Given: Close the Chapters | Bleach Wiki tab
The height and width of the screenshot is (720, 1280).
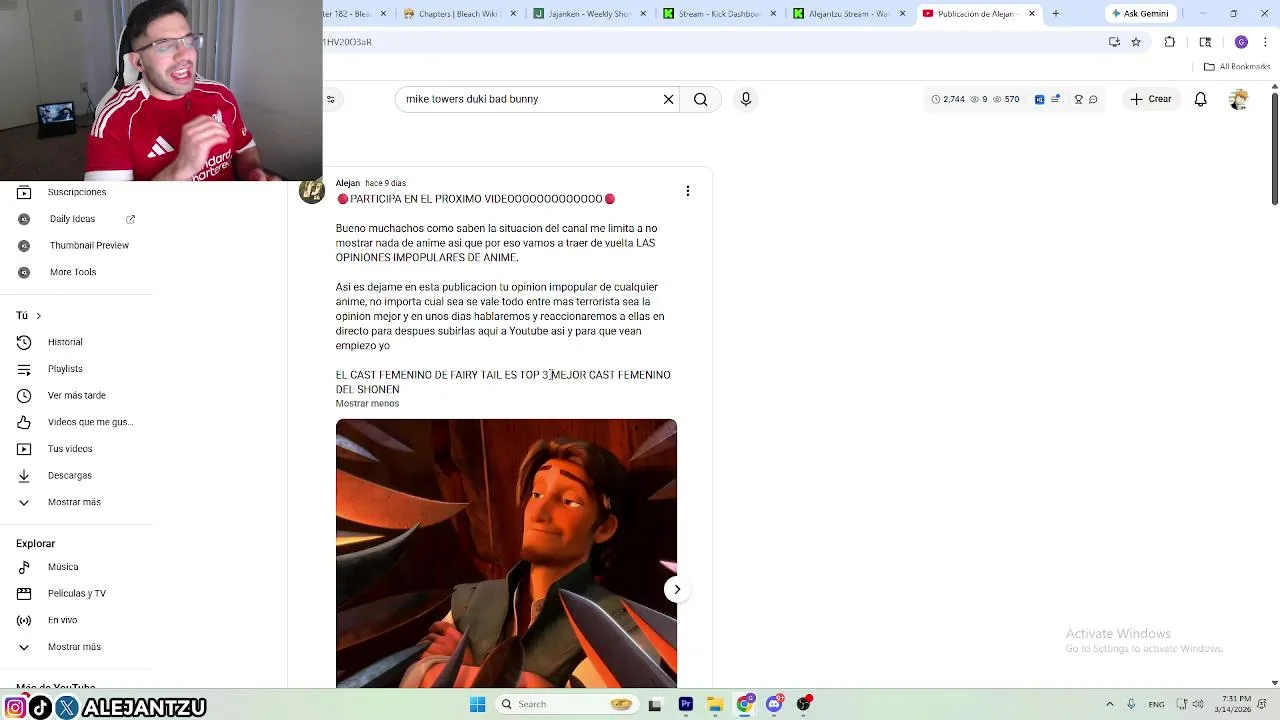Looking at the screenshot, I should click(514, 14).
